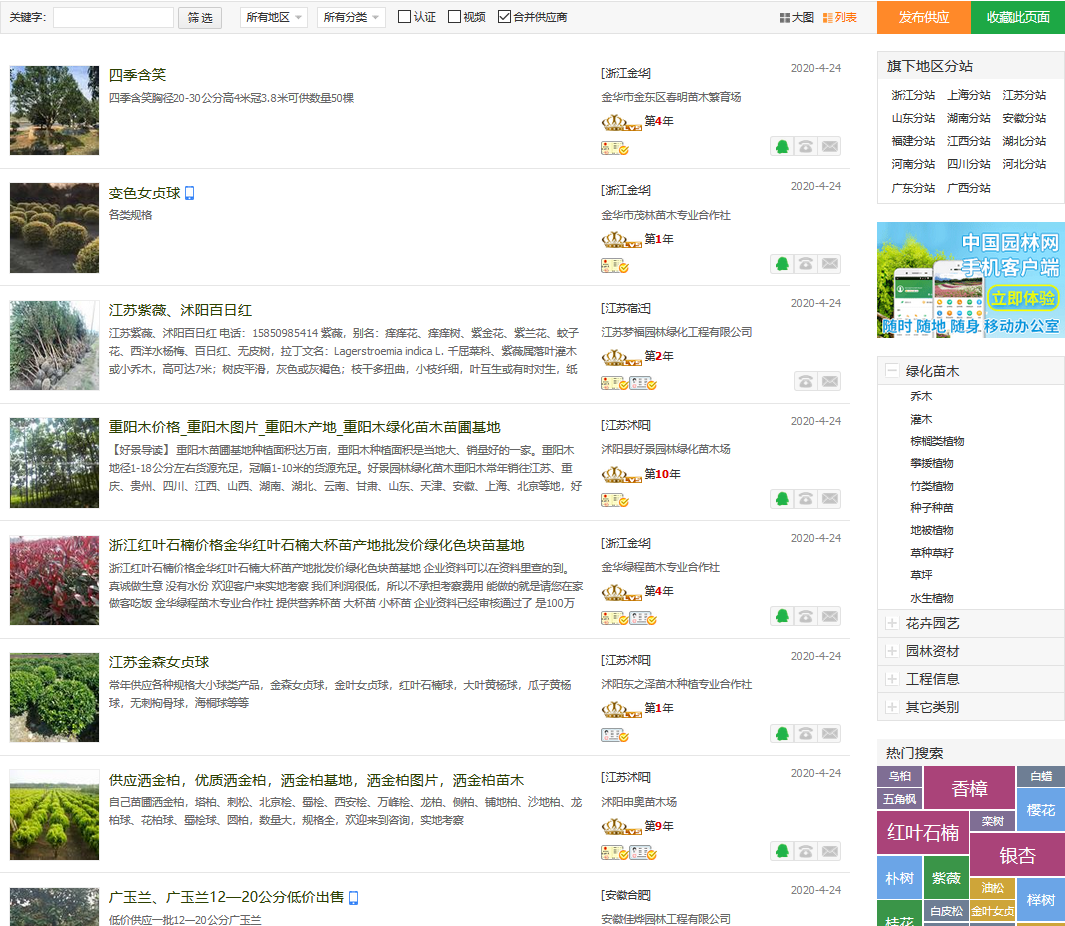
Task: Uncheck the 合并供应商 checkbox
Action: click(504, 16)
